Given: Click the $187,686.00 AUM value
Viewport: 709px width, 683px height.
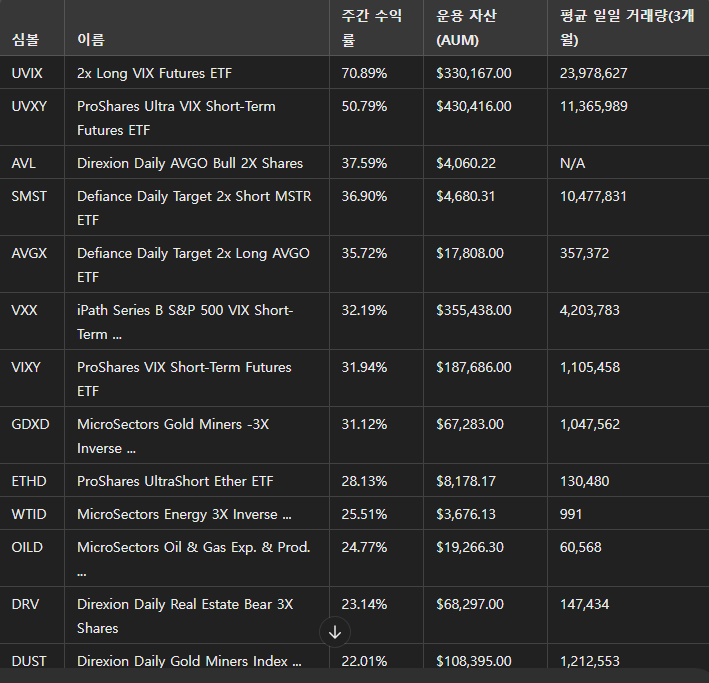Looking at the screenshot, I should [x=474, y=367].
